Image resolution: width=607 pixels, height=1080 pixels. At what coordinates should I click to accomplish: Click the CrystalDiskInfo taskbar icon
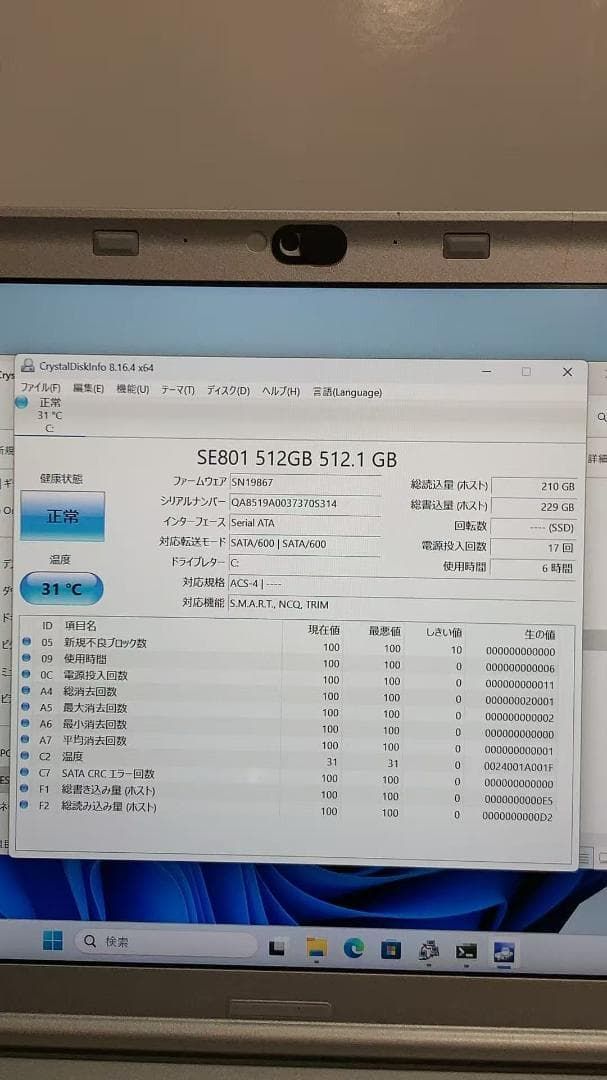(504, 952)
